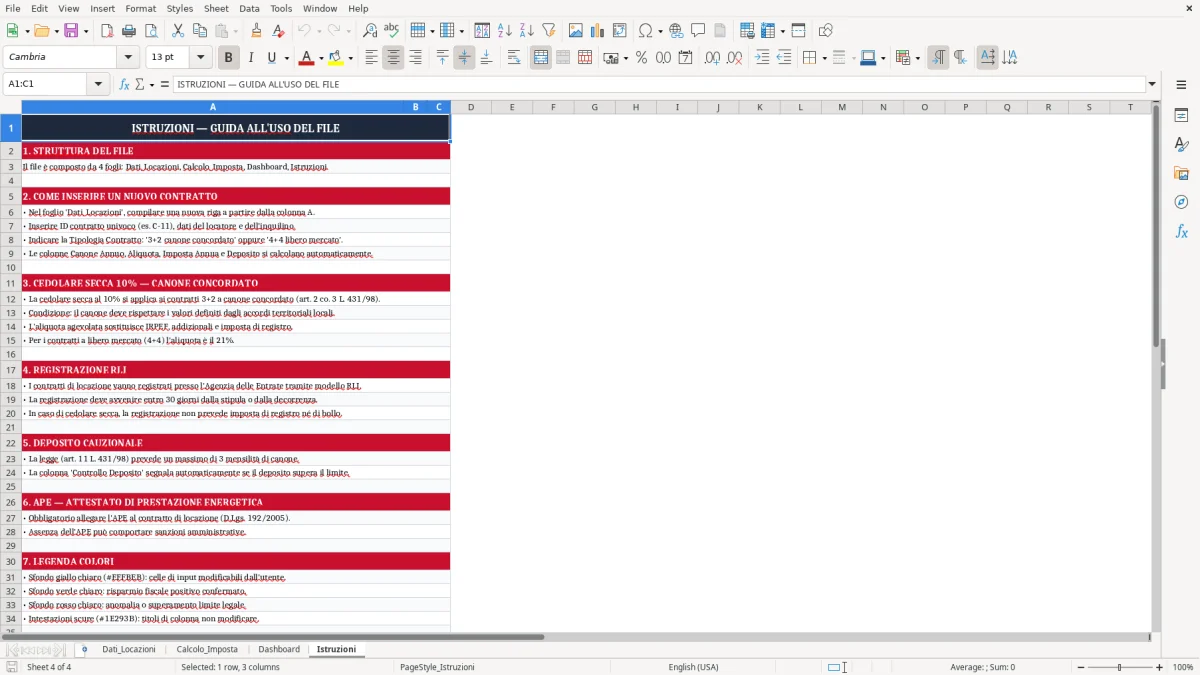The image size is (1200, 675).
Task: Toggle print preview
Action: coord(151,31)
